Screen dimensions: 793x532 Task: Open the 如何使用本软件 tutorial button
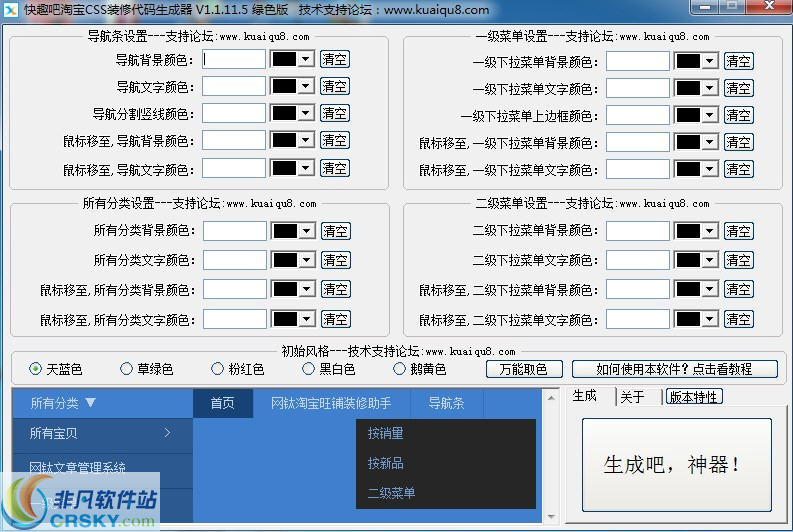(x=674, y=369)
